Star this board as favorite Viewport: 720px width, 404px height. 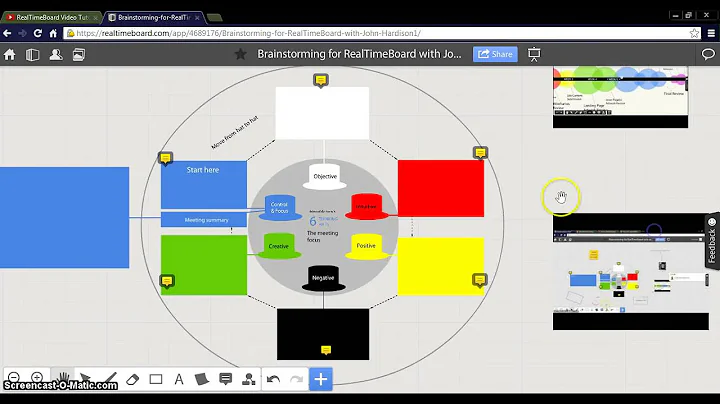click(240, 54)
